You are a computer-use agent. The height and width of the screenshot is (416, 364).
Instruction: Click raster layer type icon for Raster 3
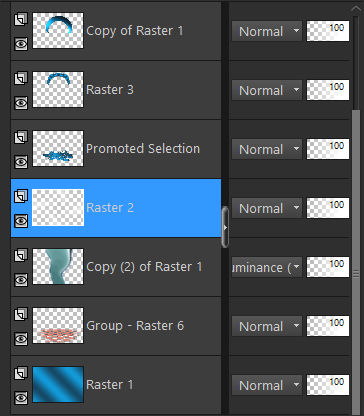(x=21, y=79)
